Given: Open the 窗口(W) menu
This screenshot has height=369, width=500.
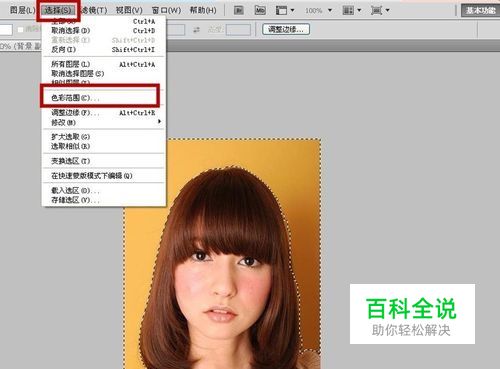Looking at the screenshot, I should tap(166, 10).
